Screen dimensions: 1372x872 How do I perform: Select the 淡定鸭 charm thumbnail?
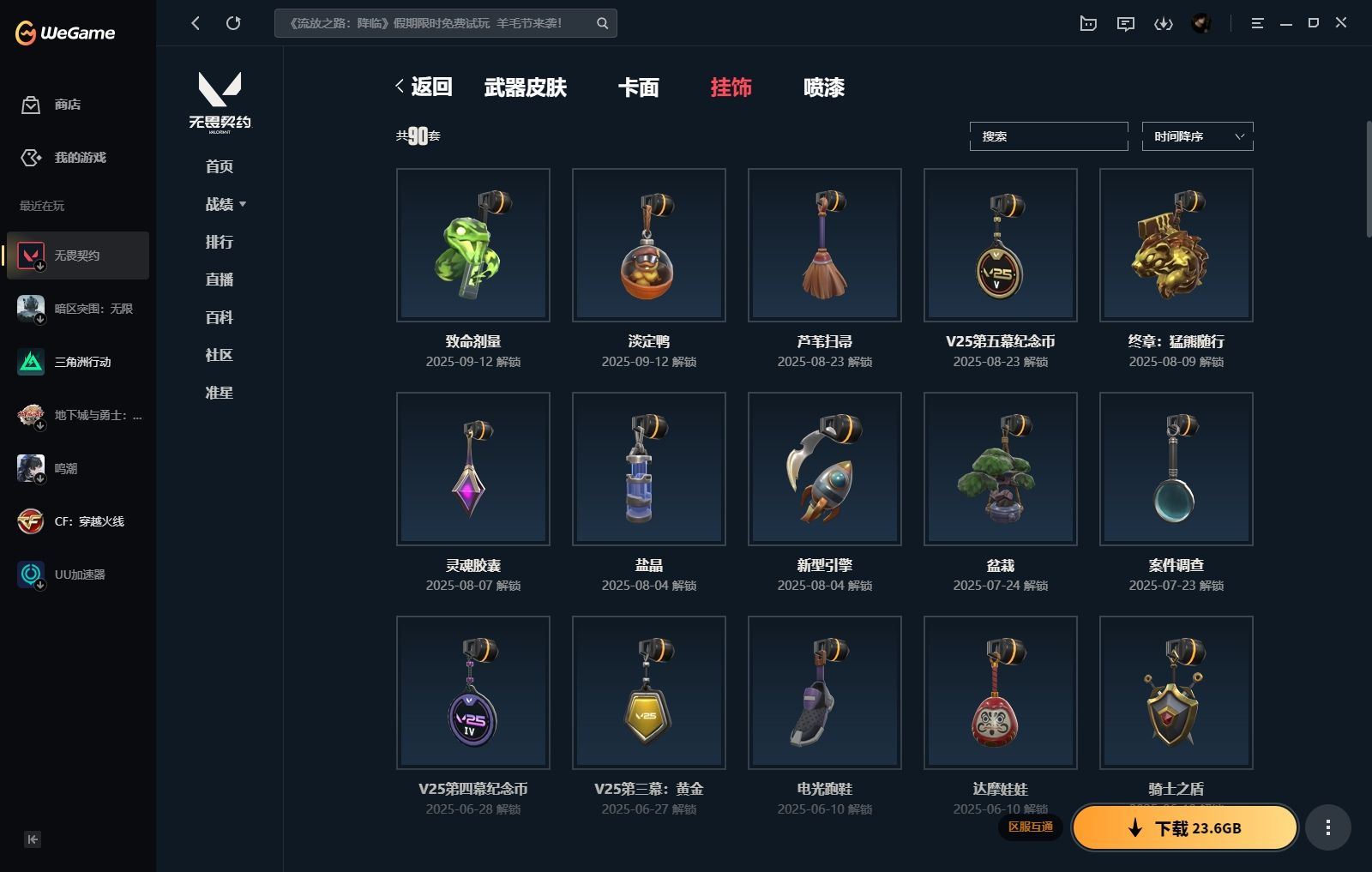pos(649,245)
